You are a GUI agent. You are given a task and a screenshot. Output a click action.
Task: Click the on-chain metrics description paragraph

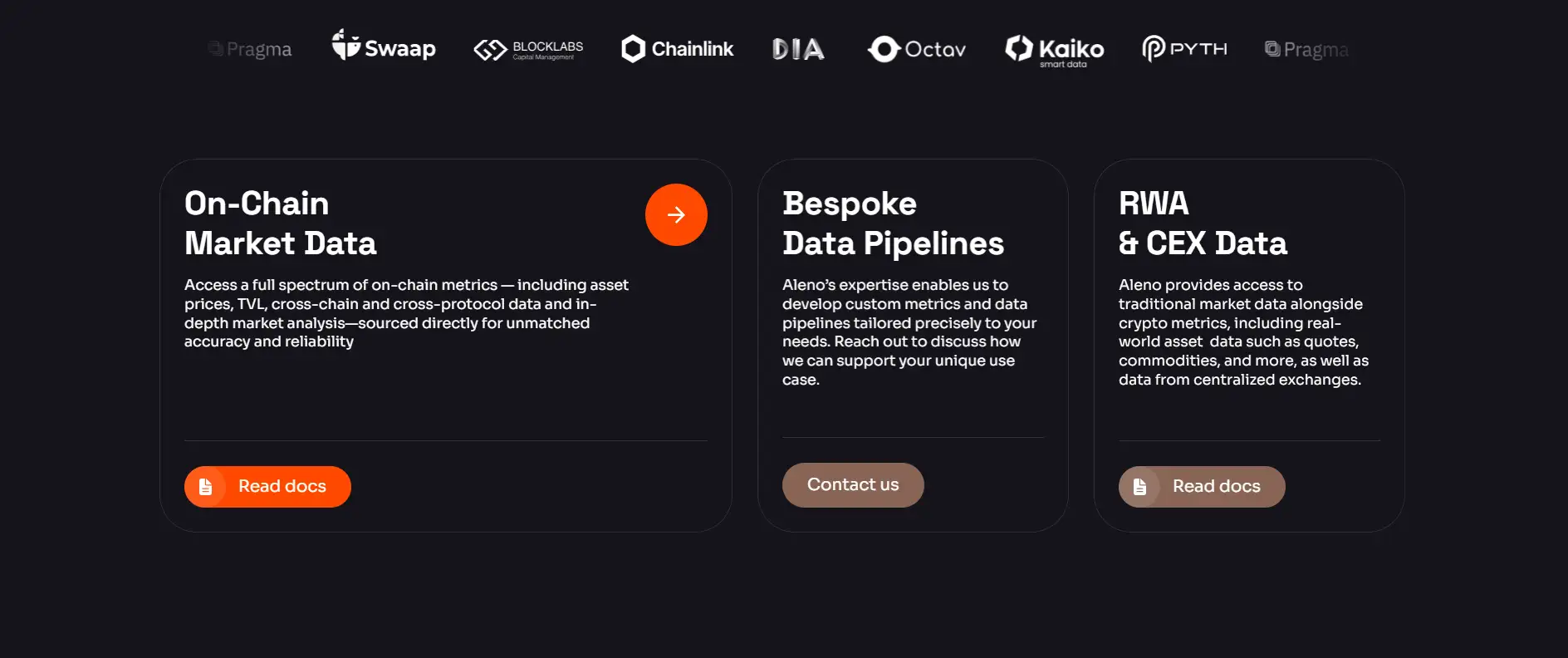406,313
